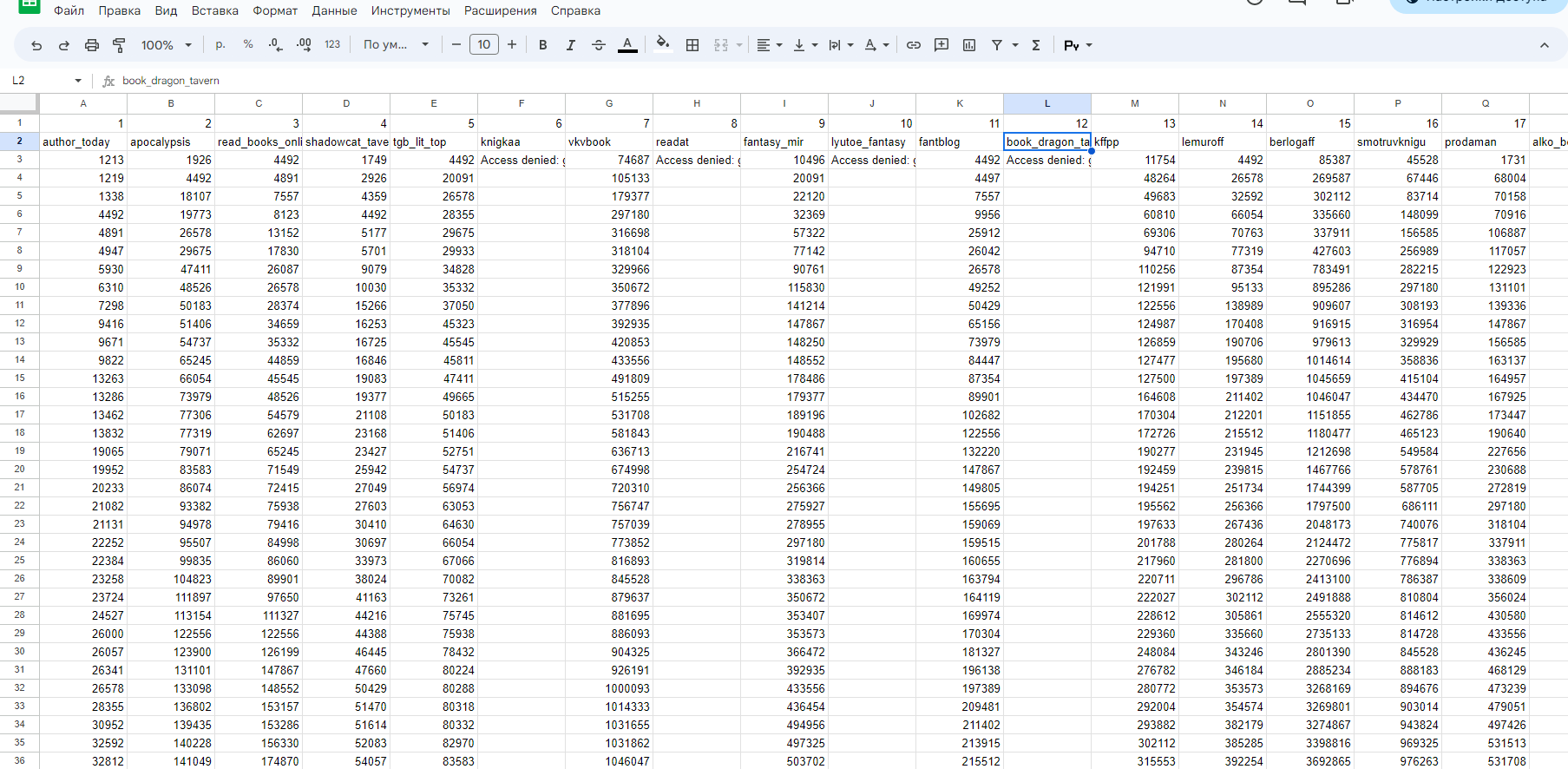Click the Undo arrow in the toolbar
The width and height of the screenshot is (1568, 769).
click(36, 45)
